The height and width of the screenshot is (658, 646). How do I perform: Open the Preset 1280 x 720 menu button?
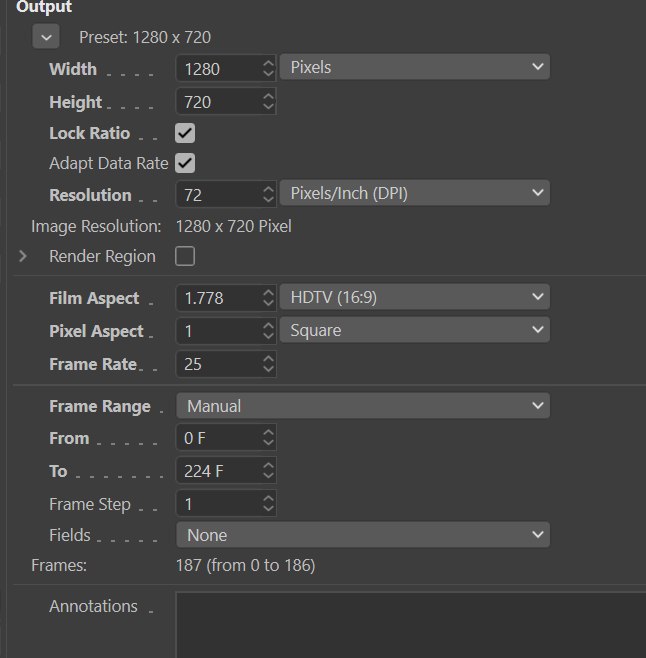pos(46,37)
